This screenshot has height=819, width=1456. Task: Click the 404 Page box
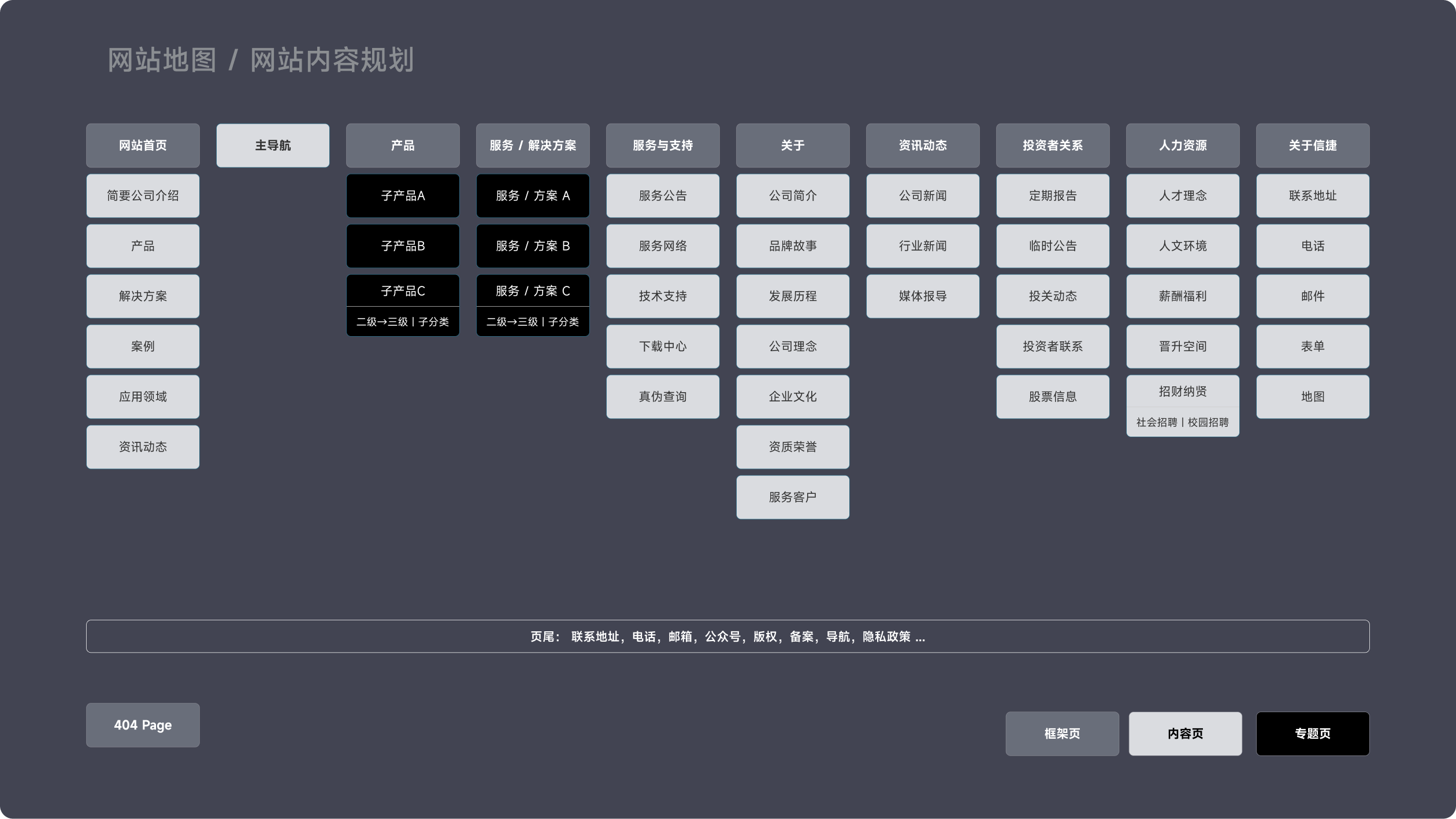143,725
